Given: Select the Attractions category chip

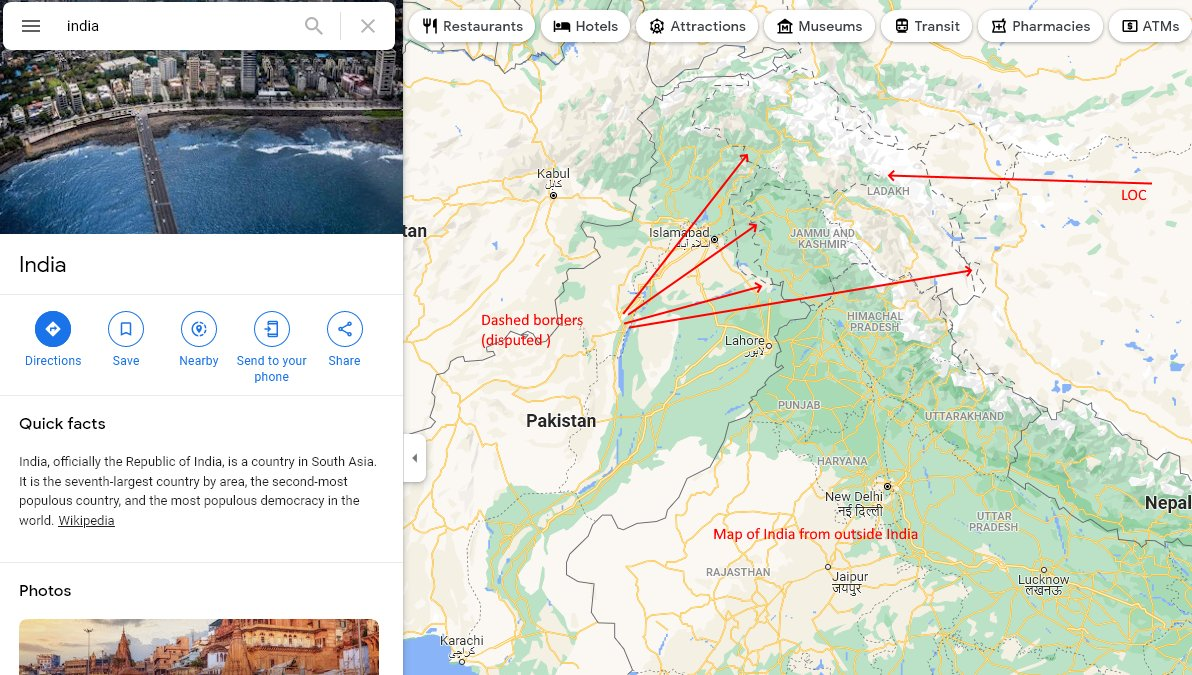Looking at the screenshot, I should tap(697, 26).
